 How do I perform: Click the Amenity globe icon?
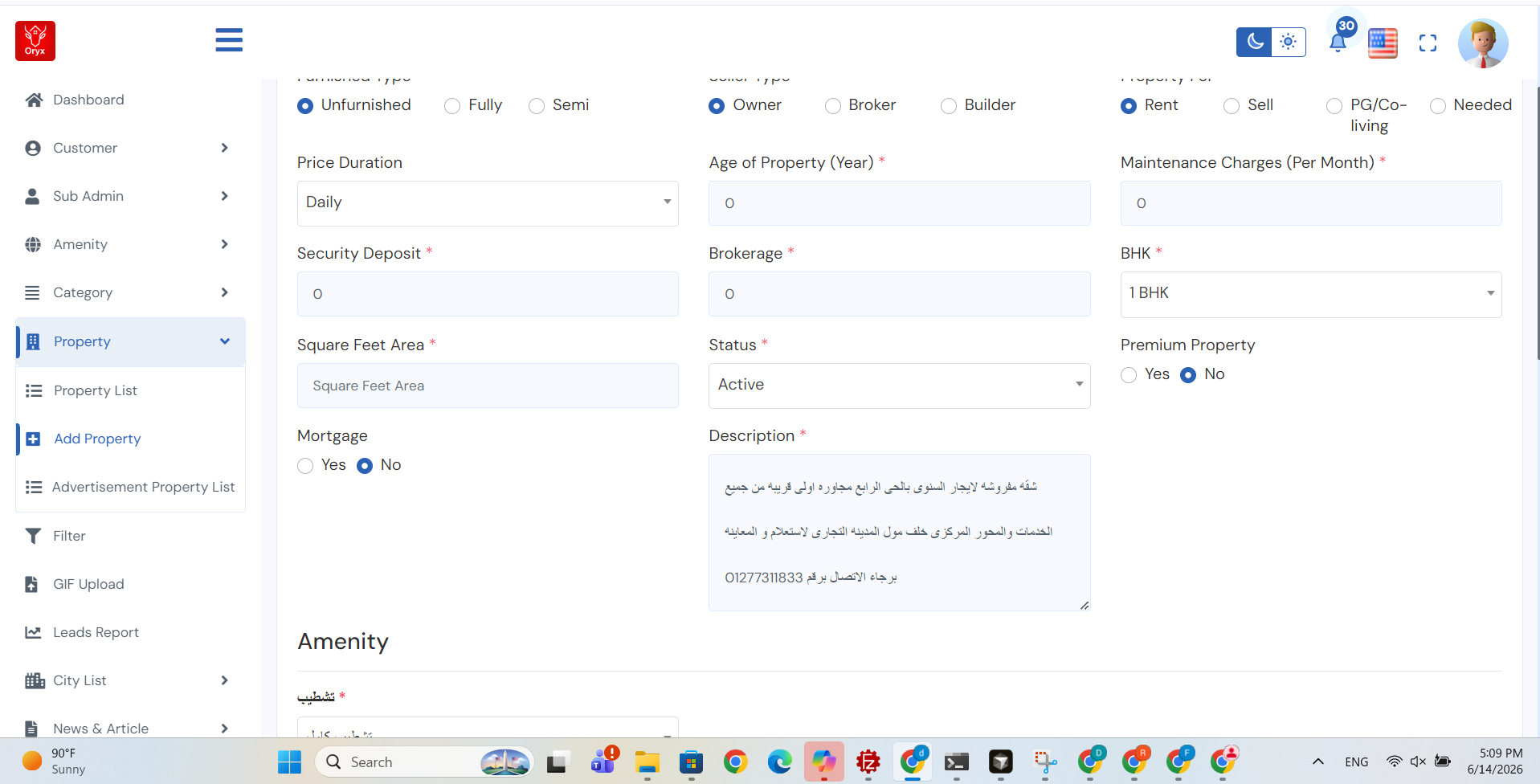(x=33, y=244)
